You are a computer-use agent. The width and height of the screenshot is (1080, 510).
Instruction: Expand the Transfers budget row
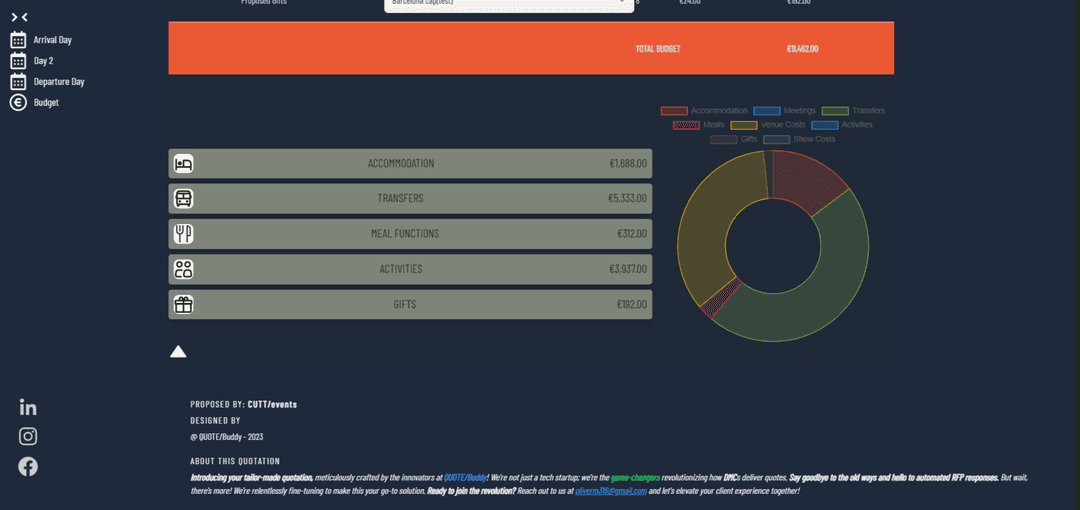coord(410,199)
